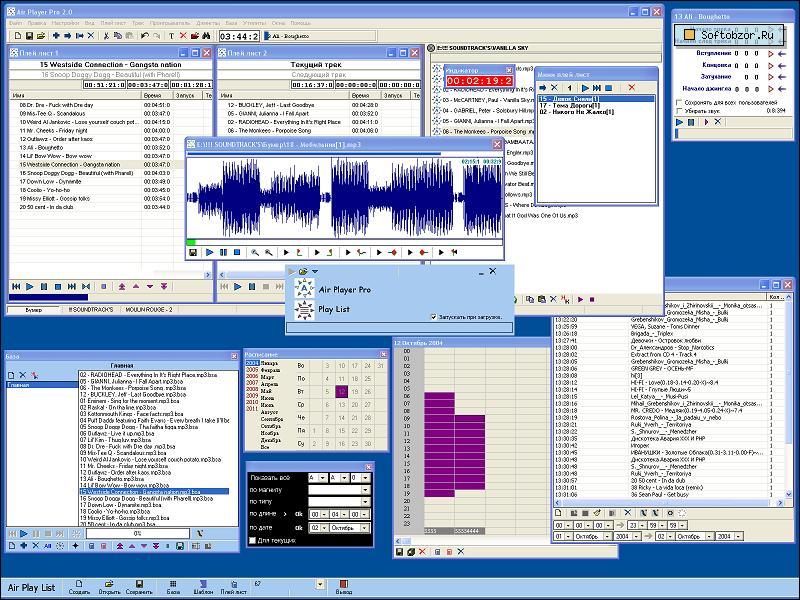
Task: Copy icon in Vanilla Sky window toolbar
Action: (530, 299)
